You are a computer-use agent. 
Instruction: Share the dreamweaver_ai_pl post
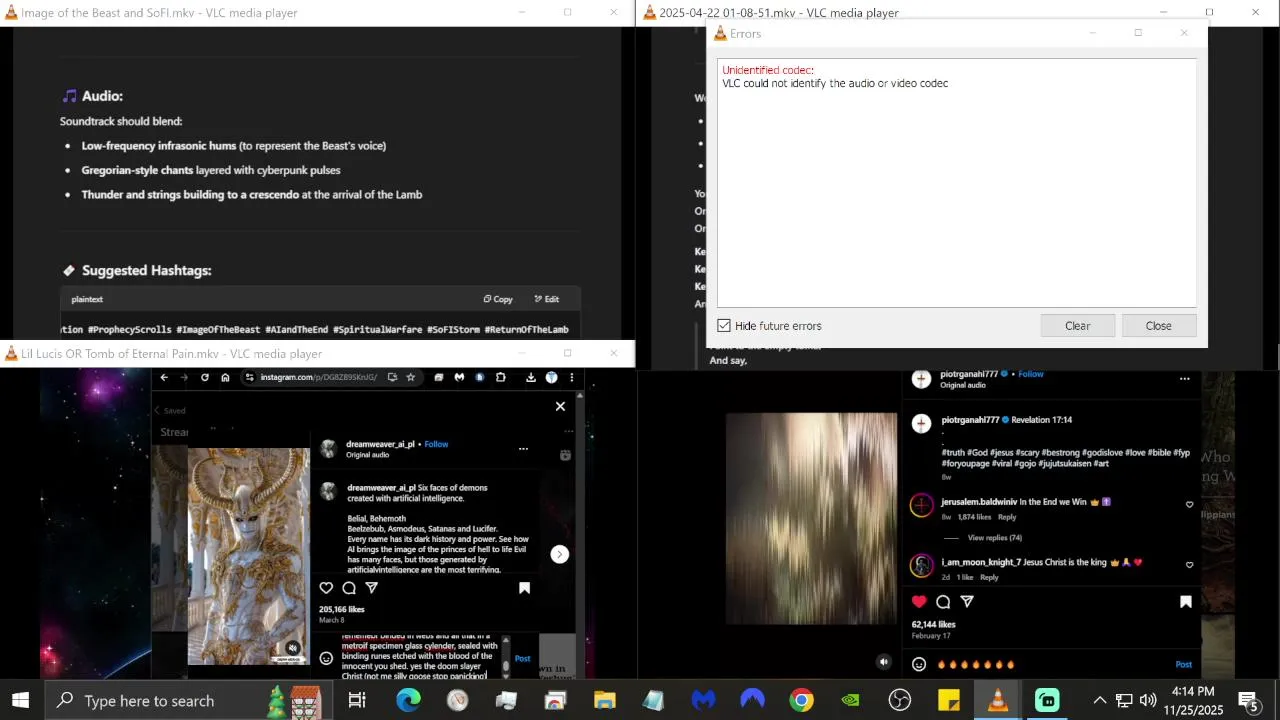pyautogui.click(x=371, y=588)
